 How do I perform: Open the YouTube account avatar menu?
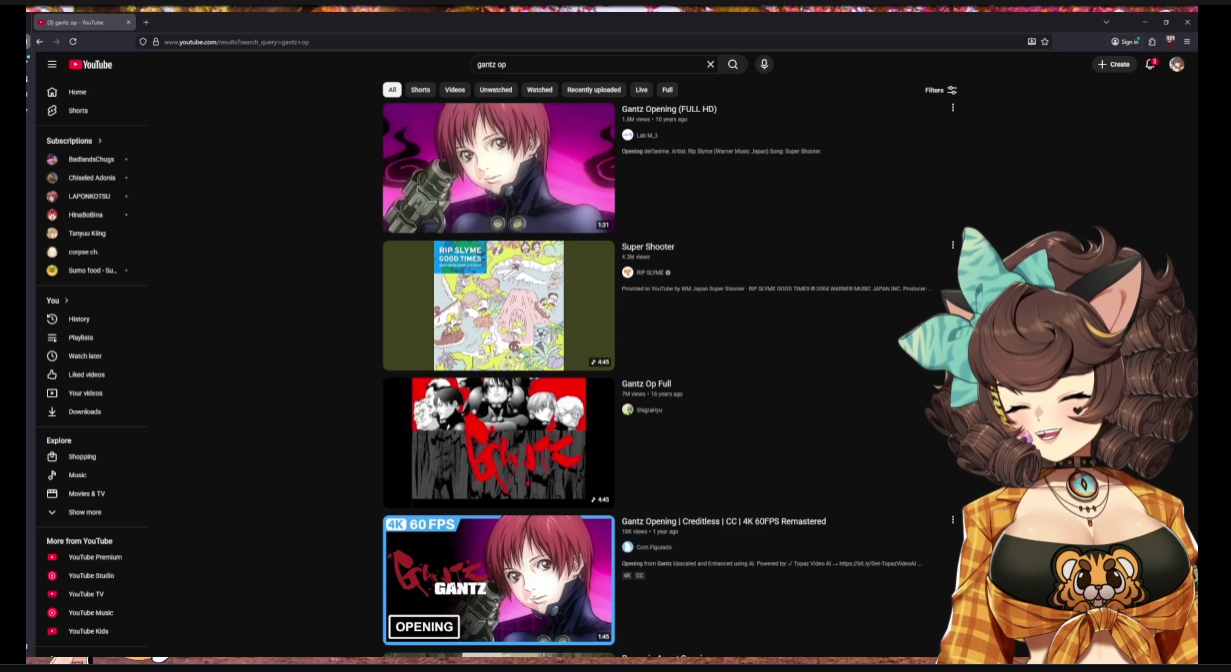[x=1177, y=64]
